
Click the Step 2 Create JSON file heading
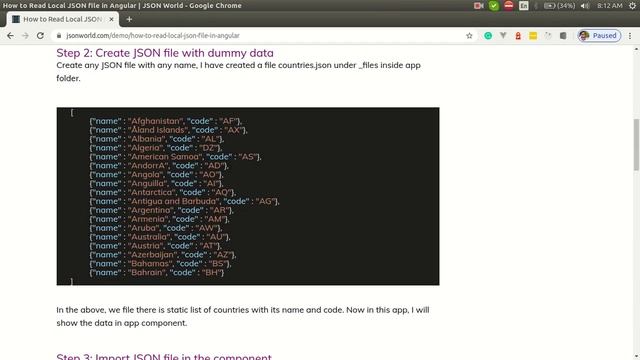(165, 53)
